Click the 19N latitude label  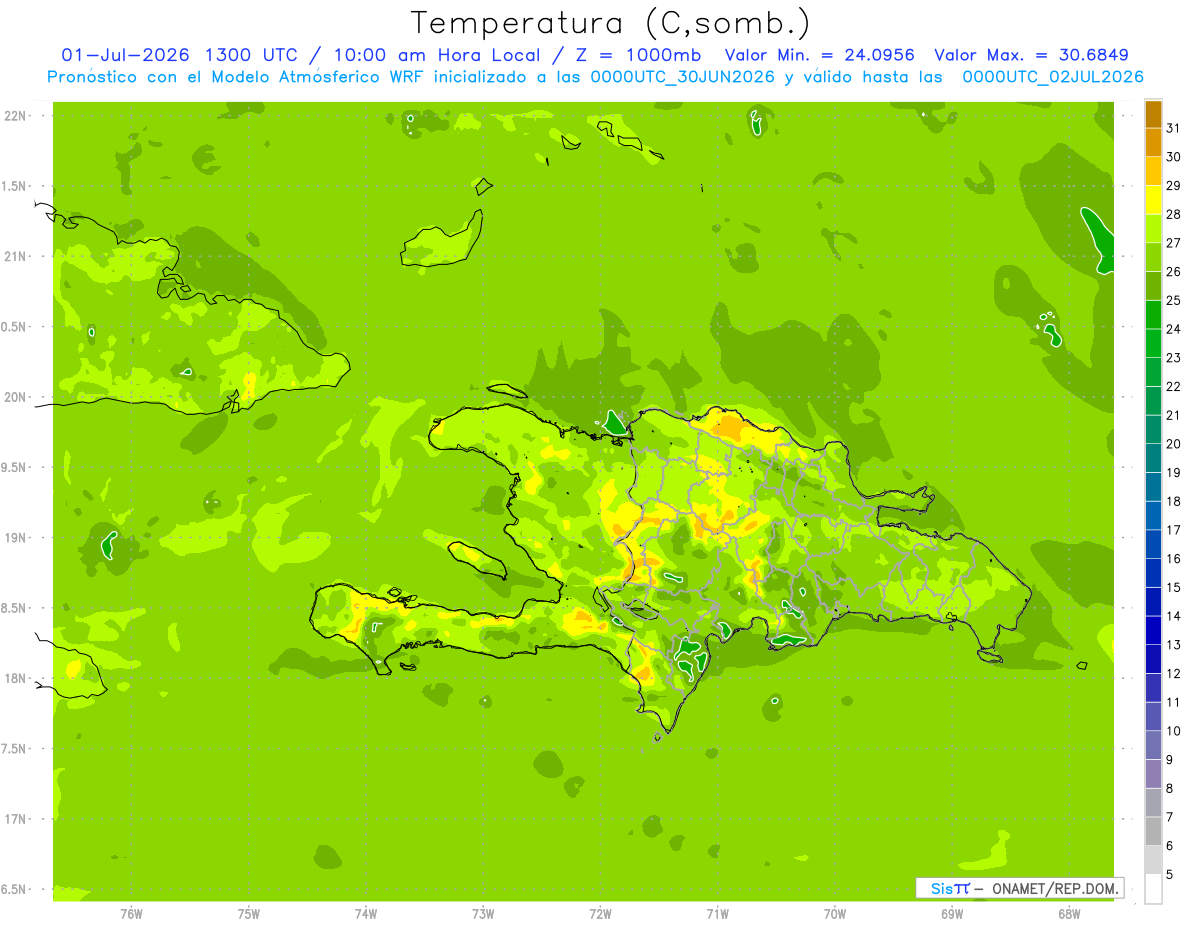(15, 538)
